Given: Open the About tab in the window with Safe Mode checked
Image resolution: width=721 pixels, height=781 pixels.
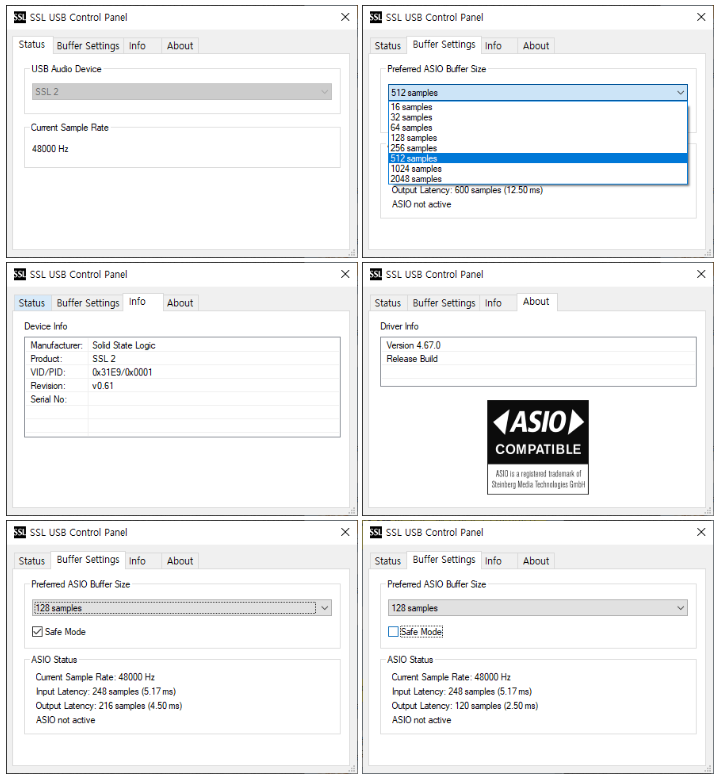Looking at the screenshot, I should pos(180,561).
